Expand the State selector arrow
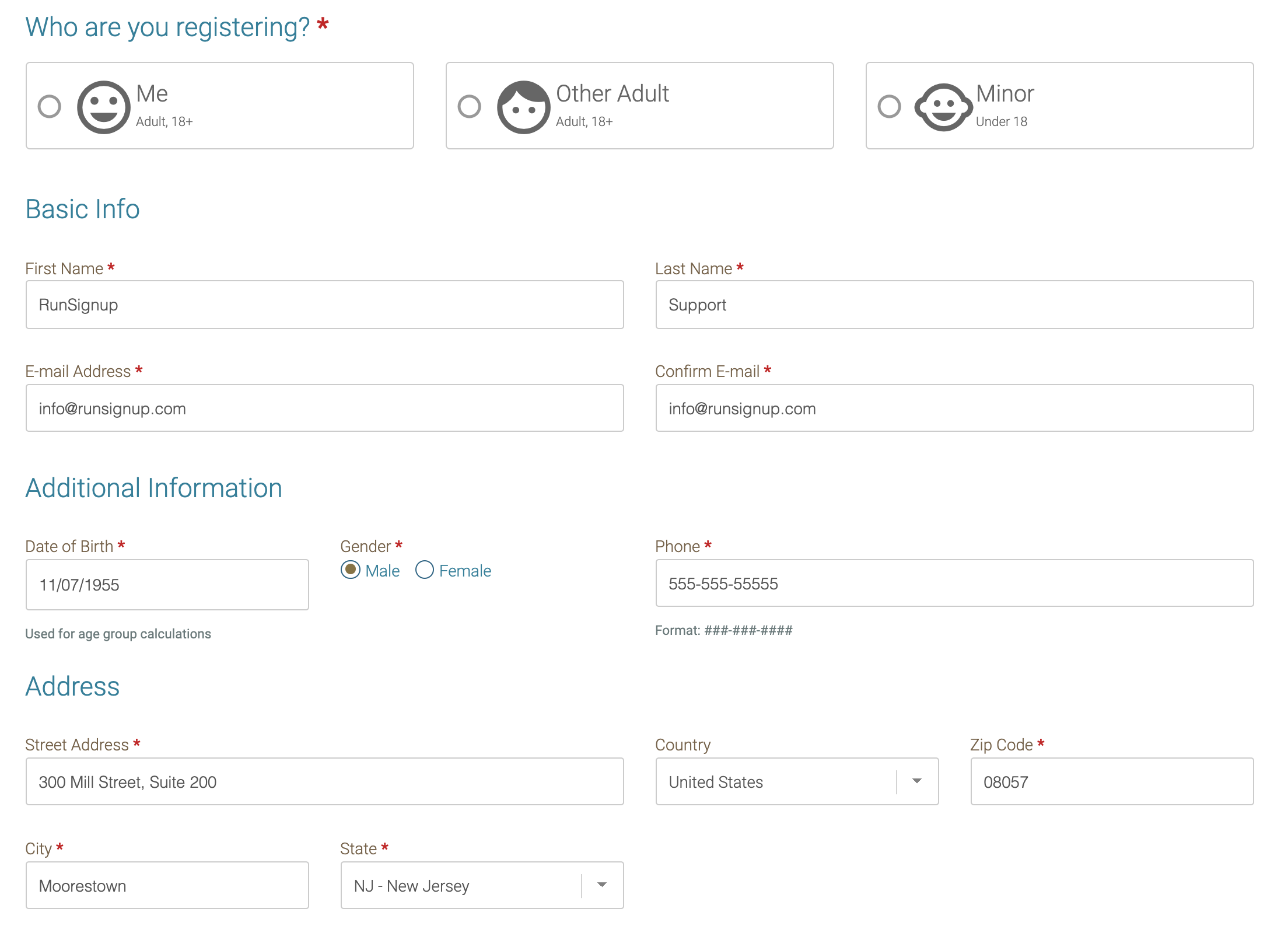Image resolution: width=1288 pixels, height=936 pixels. tap(601, 885)
